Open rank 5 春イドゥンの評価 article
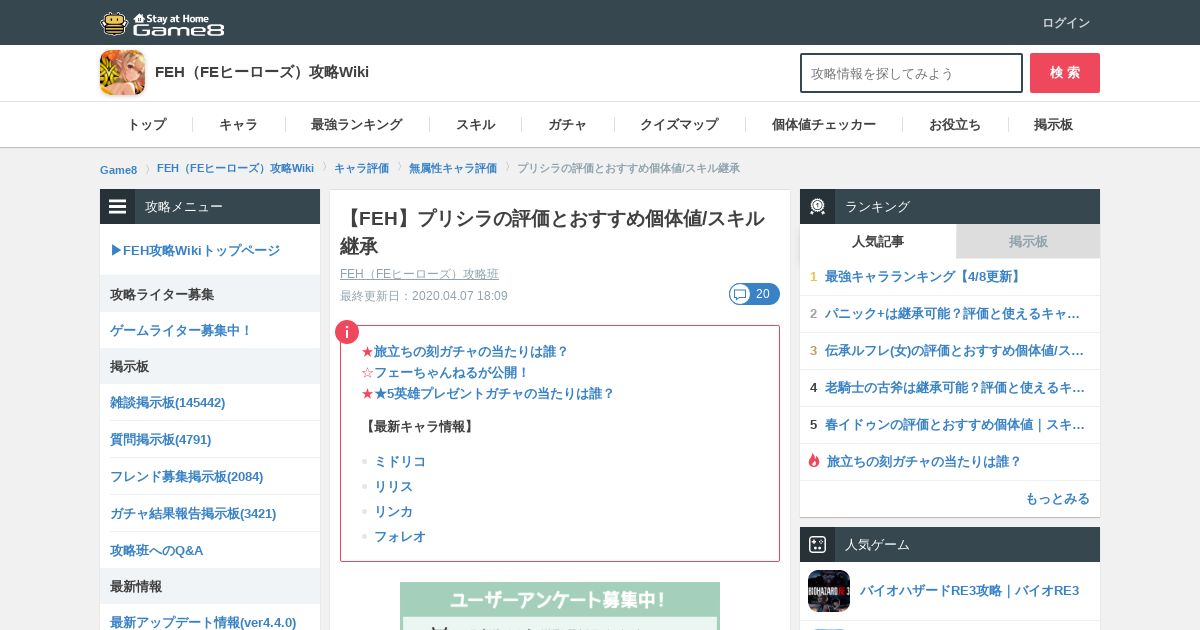Screen dimensions: 1200x630 click(x=955, y=424)
